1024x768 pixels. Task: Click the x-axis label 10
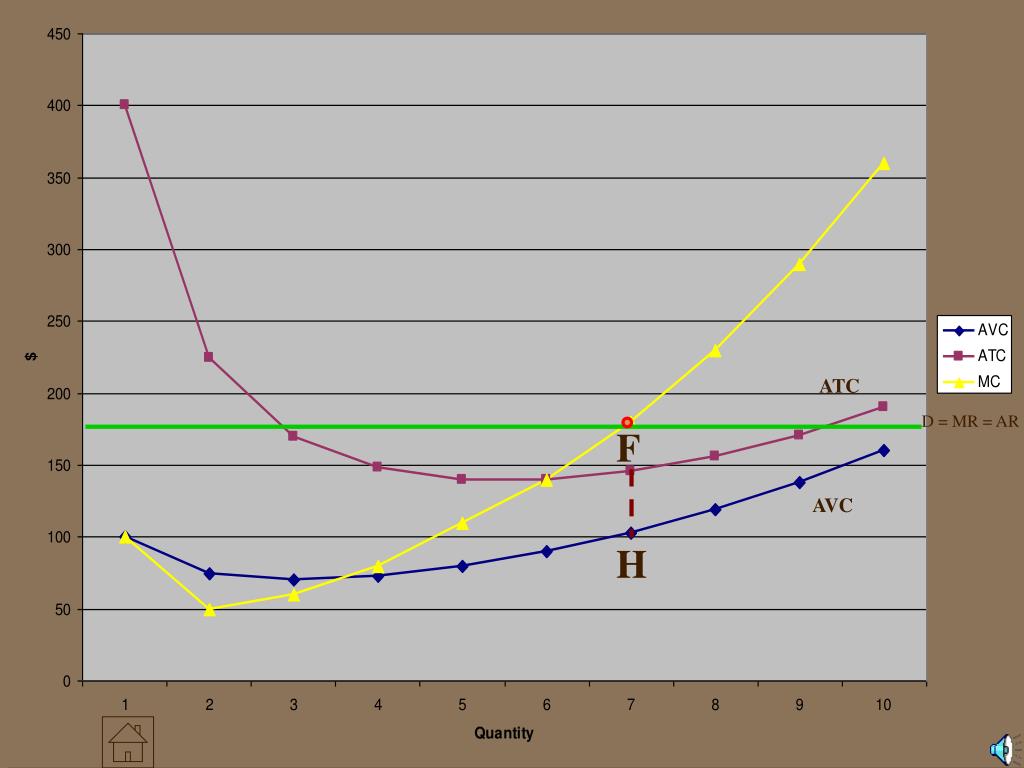(883, 705)
